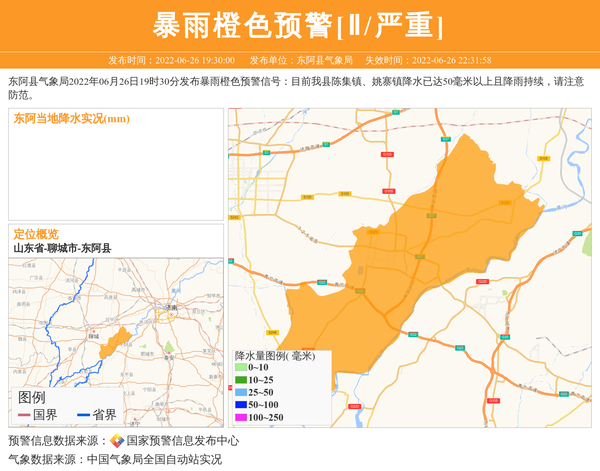This screenshot has height=471, width=600.
Task: Click the 国家预警信息发布中心 source link
Action: tap(182, 441)
